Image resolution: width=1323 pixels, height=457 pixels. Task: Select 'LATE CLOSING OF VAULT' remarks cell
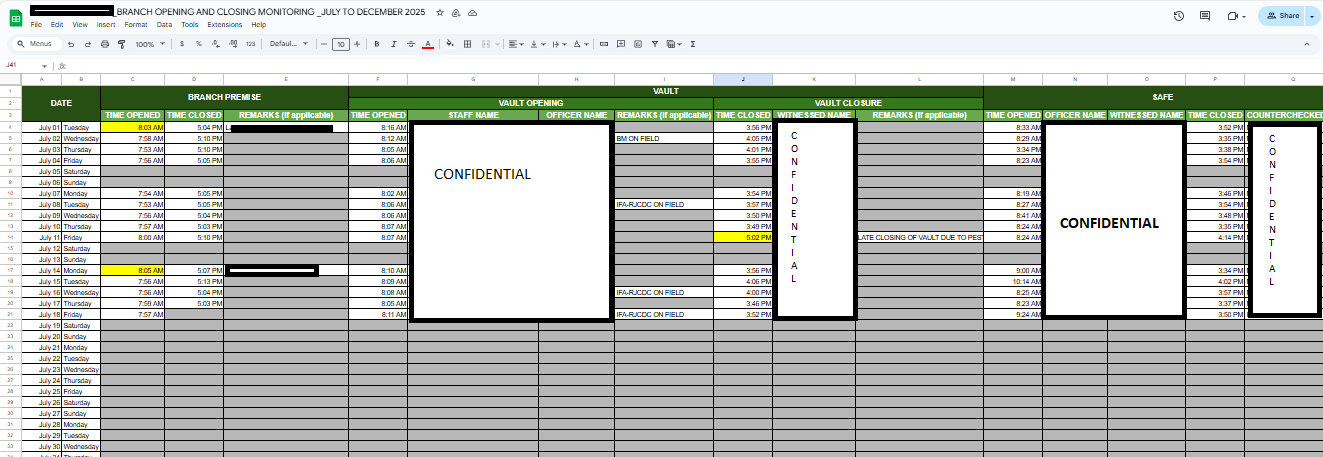pos(919,237)
